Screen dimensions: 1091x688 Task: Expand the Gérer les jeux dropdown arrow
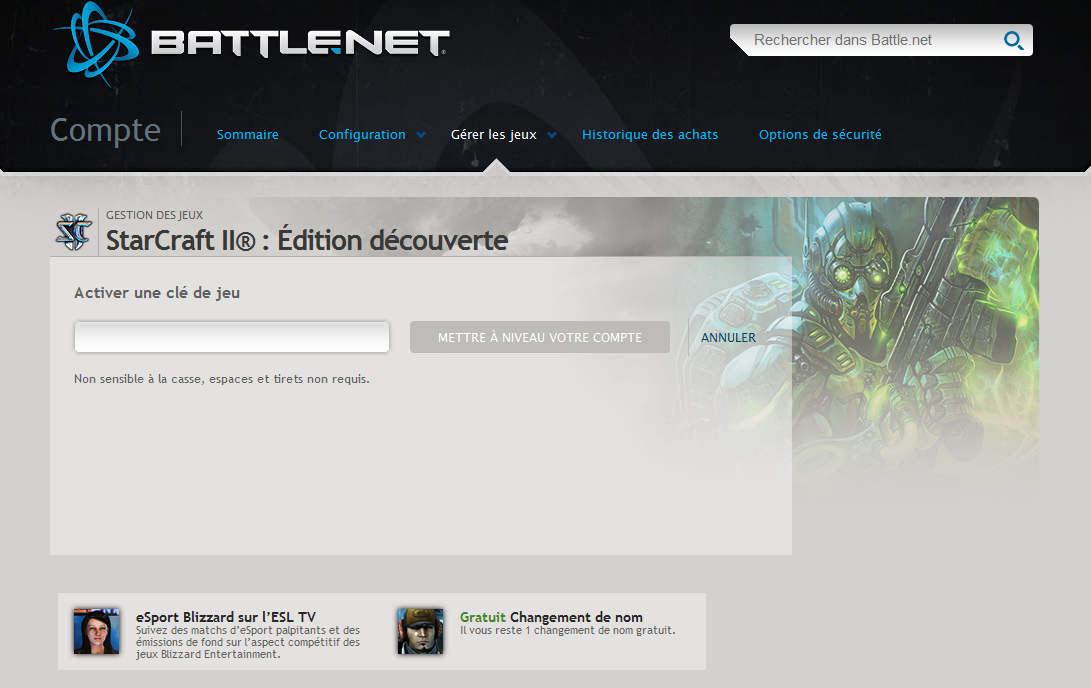[x=552, y=135]
